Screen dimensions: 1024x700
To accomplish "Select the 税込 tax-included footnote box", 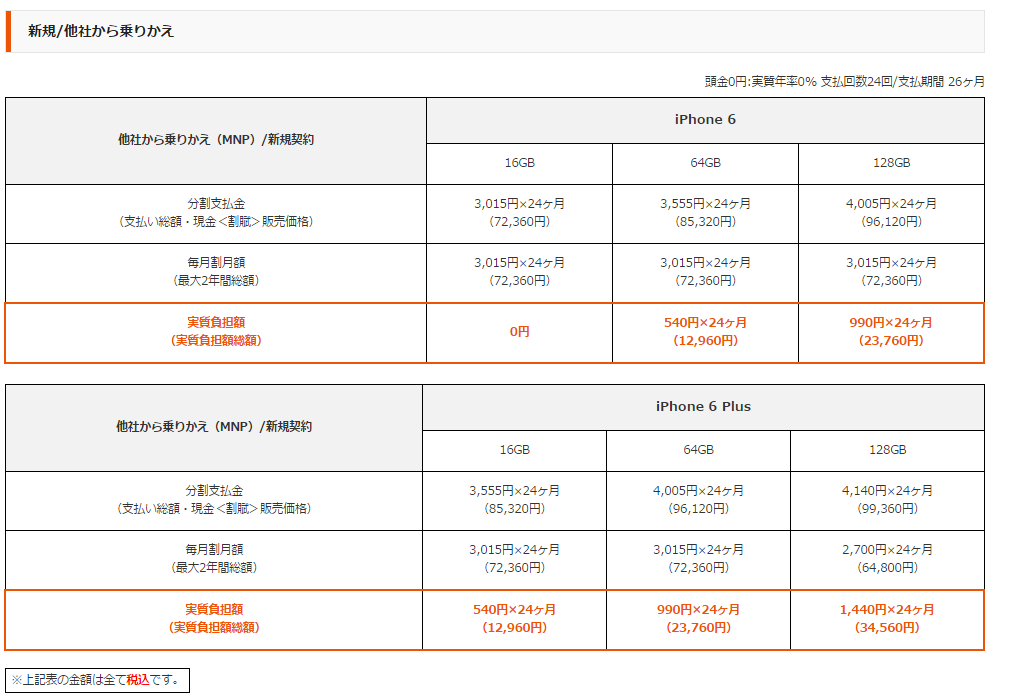I will click(97, 680).
